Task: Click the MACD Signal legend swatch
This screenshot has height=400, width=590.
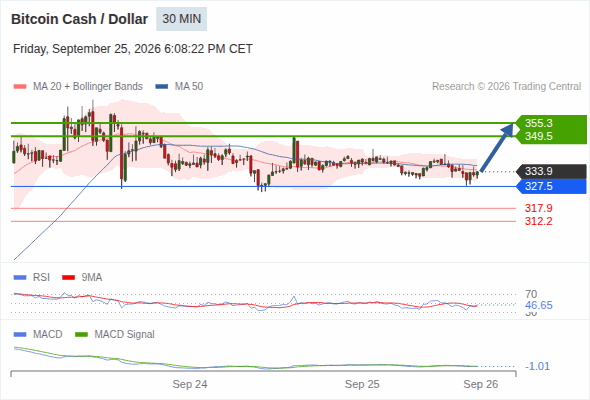Action: (x=81, y=334)
